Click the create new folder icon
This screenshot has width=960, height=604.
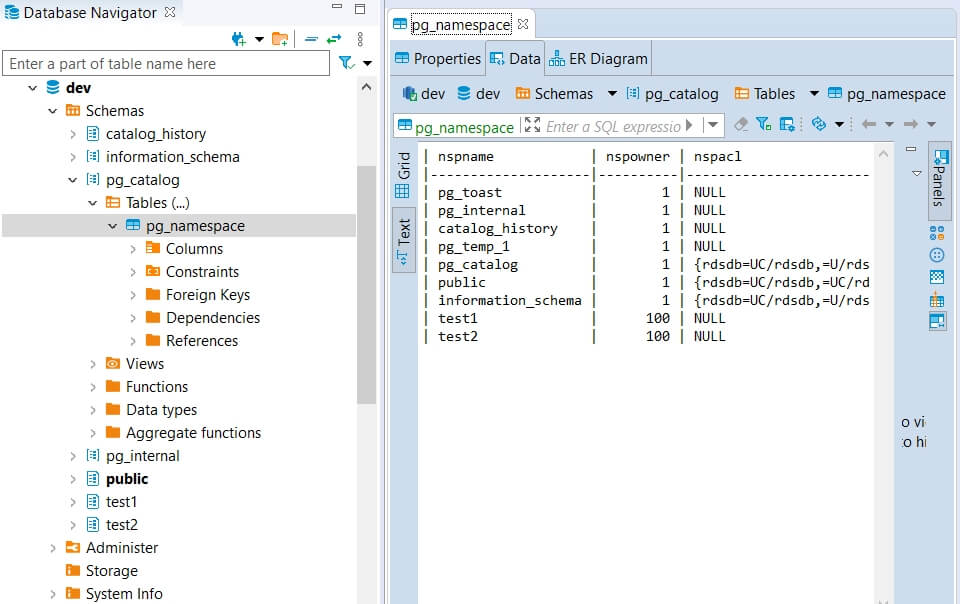(280, 39)
